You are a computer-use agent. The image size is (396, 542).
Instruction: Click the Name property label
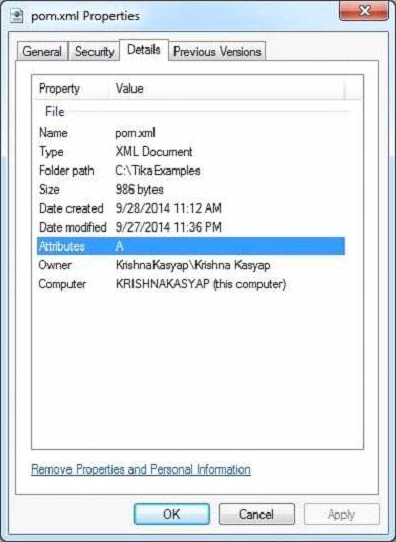53,133
